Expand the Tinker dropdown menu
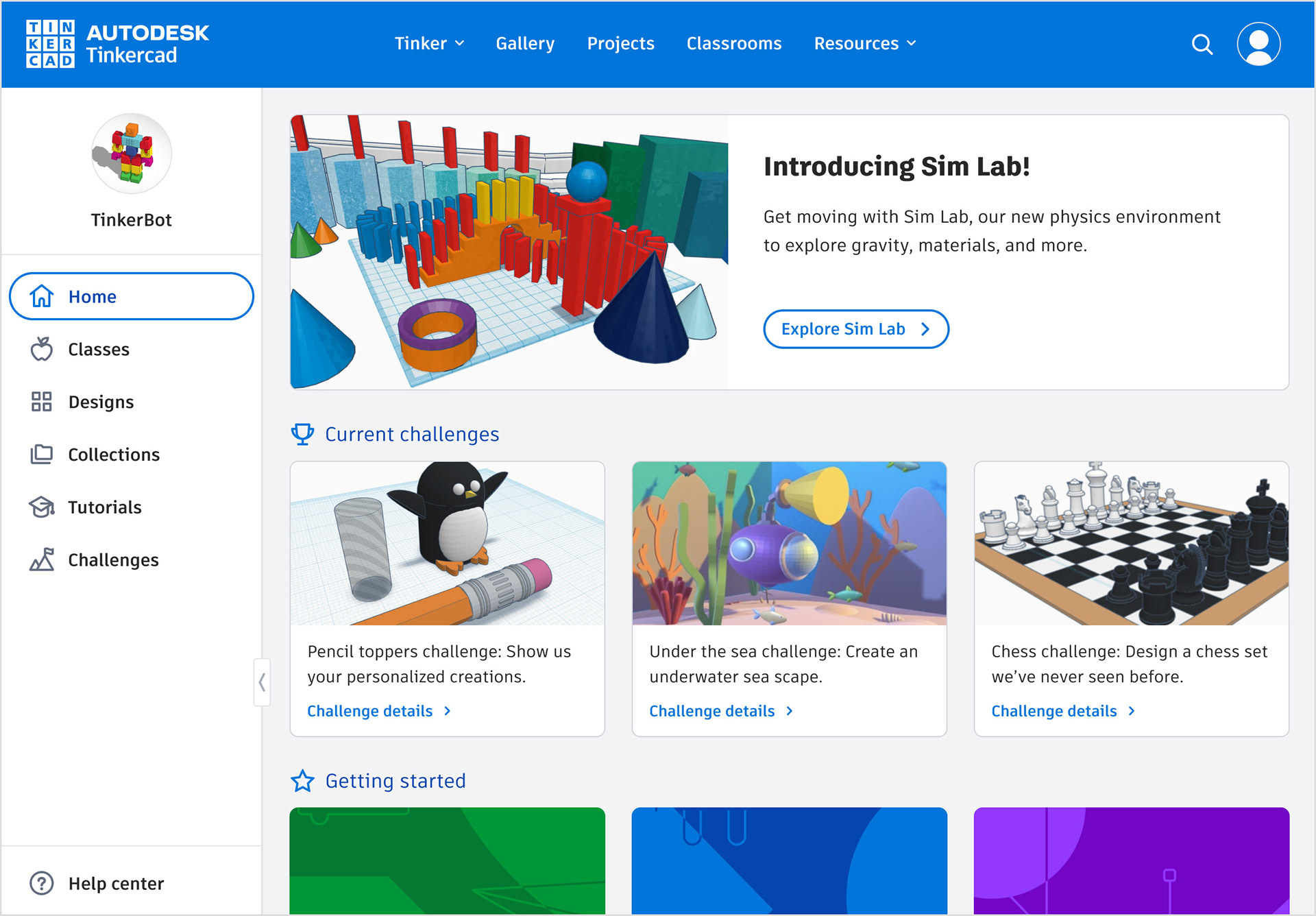1316x916 pixels. coord(429,43)
